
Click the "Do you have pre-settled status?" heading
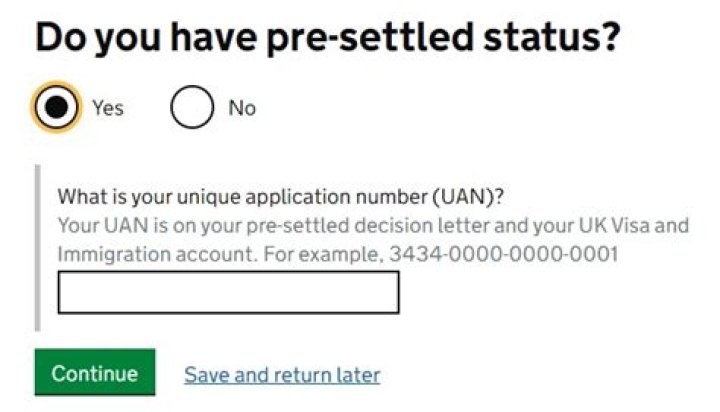(x=328, y=37)
